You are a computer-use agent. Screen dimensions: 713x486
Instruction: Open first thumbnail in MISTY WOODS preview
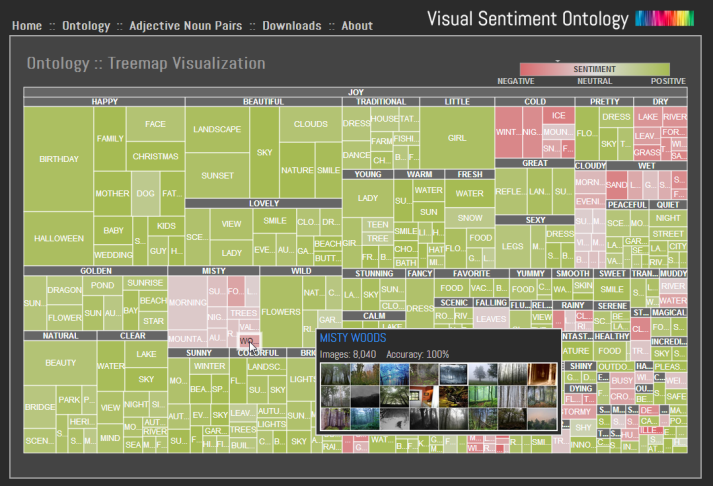tap(336, 374)
